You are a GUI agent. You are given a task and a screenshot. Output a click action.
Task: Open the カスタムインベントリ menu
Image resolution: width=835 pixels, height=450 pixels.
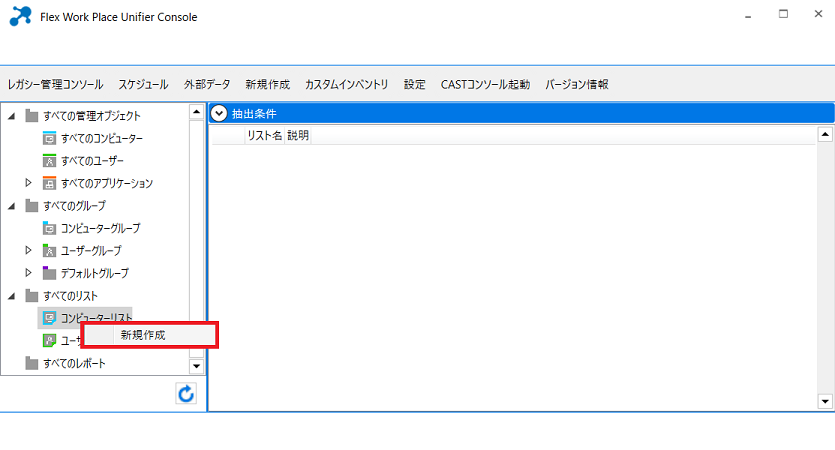[x=347, y=84]
